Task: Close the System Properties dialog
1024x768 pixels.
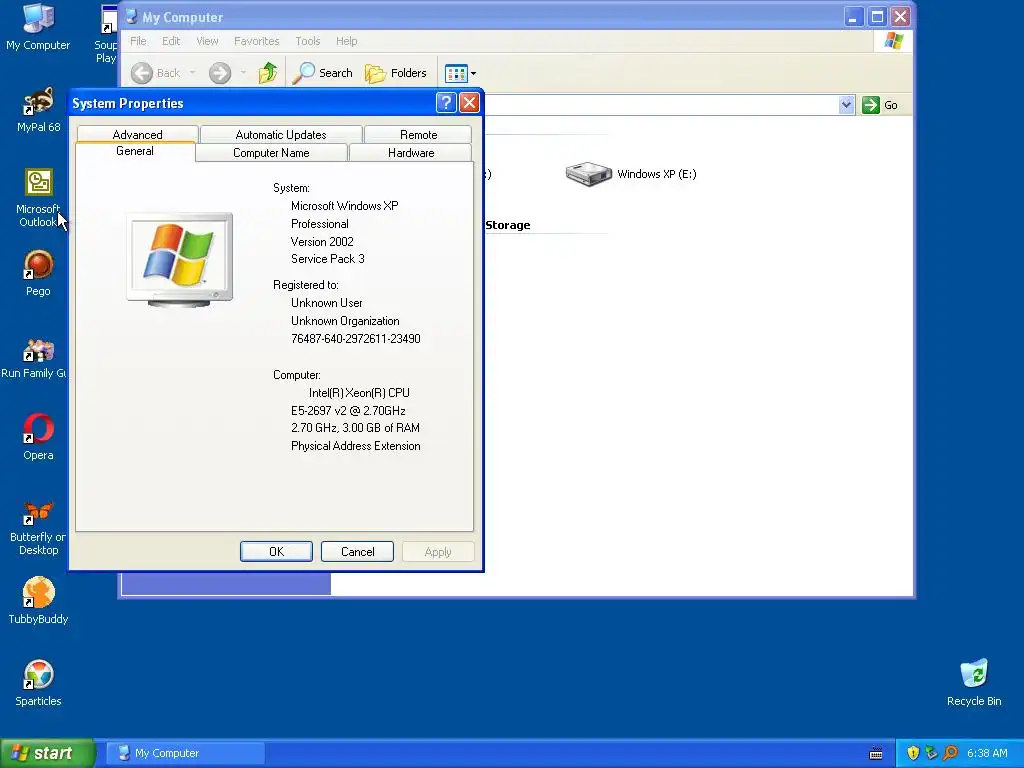Action: point(469,103)
